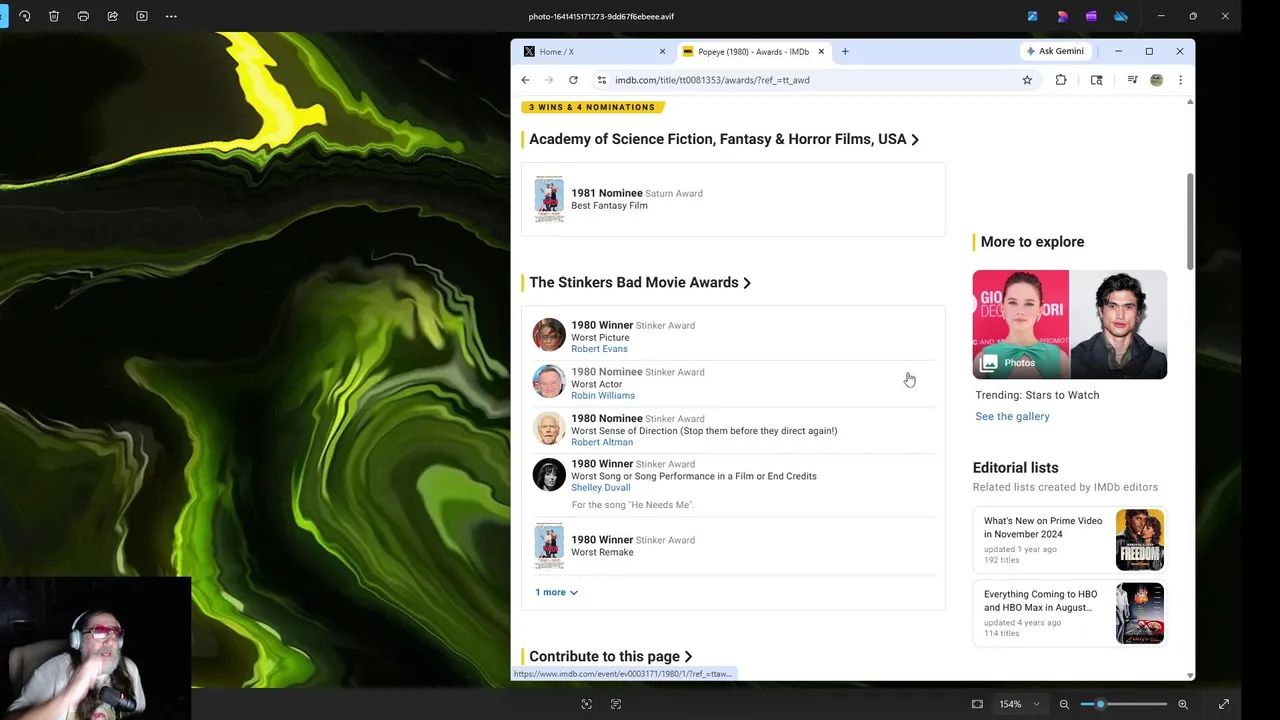Open the Microsoft Designer colorful icon

click(x=1062, y=16)
